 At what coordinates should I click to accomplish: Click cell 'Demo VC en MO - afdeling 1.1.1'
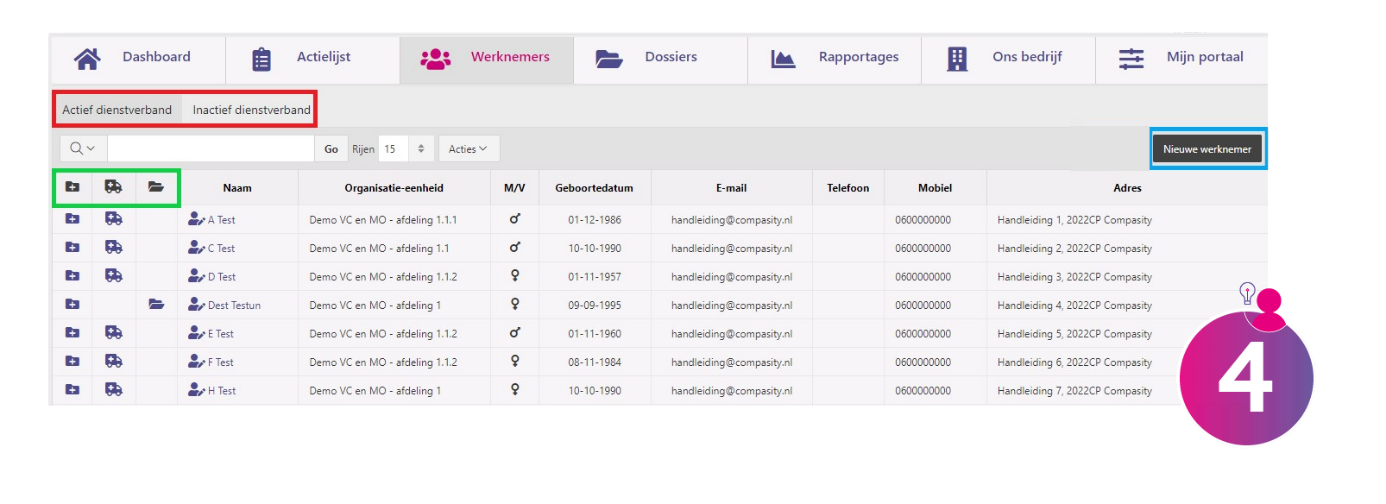pos(384,220)
